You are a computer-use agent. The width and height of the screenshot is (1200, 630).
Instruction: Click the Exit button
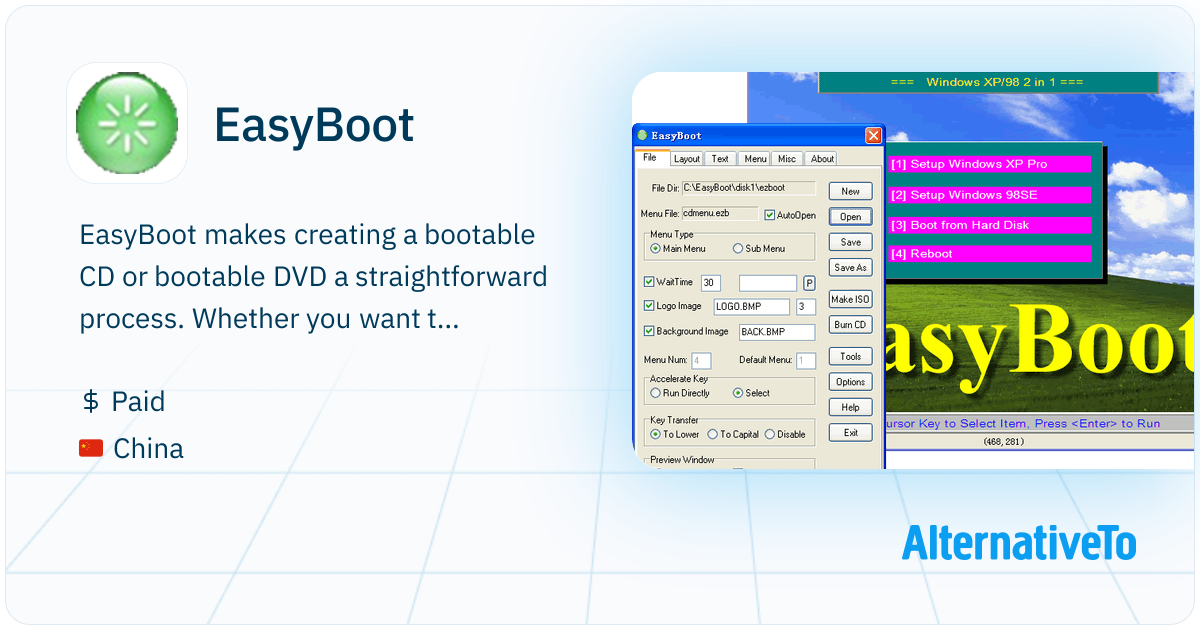click(850, 433)
